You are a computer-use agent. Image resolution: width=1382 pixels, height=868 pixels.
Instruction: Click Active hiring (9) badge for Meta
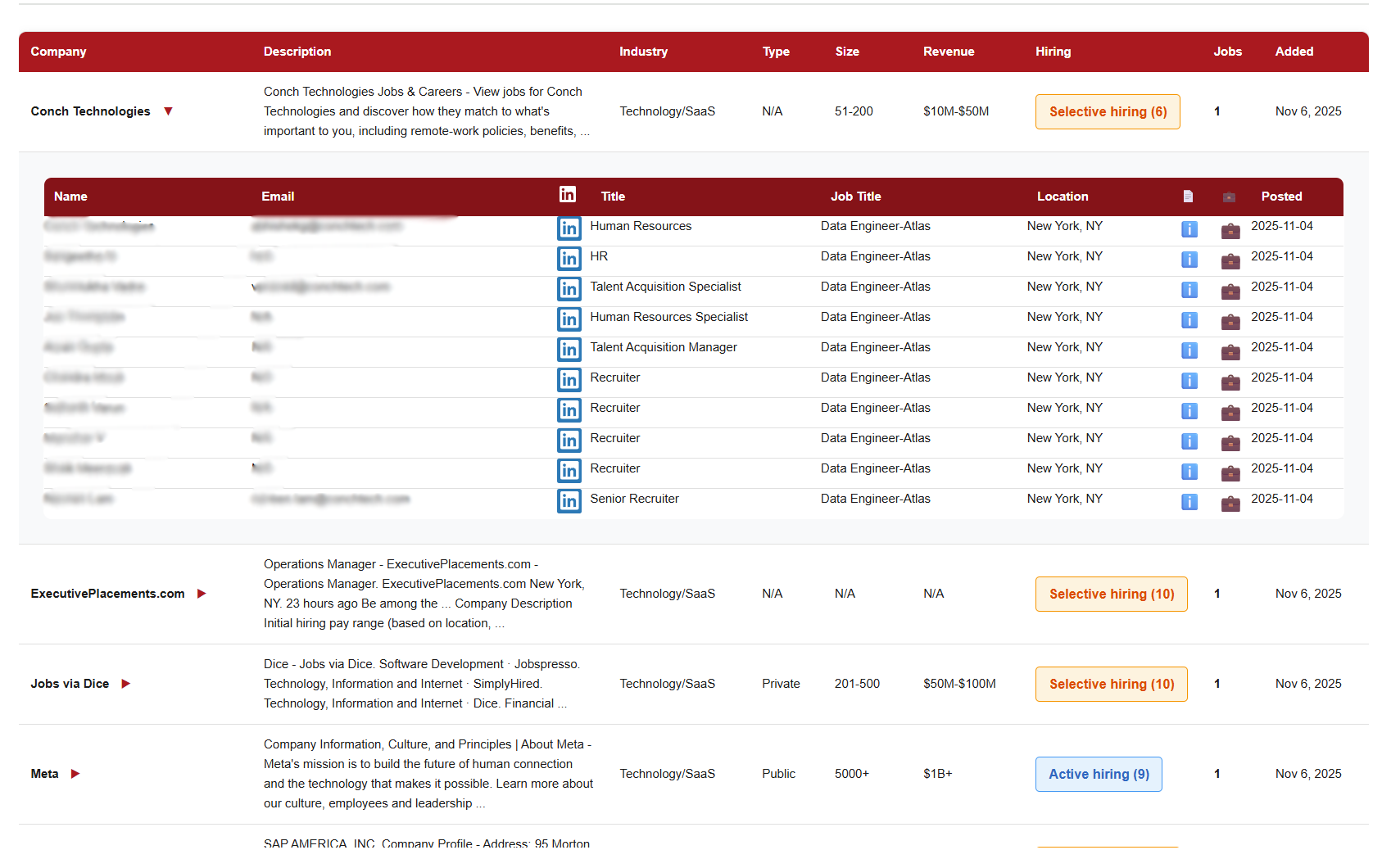coord(1098,774)
